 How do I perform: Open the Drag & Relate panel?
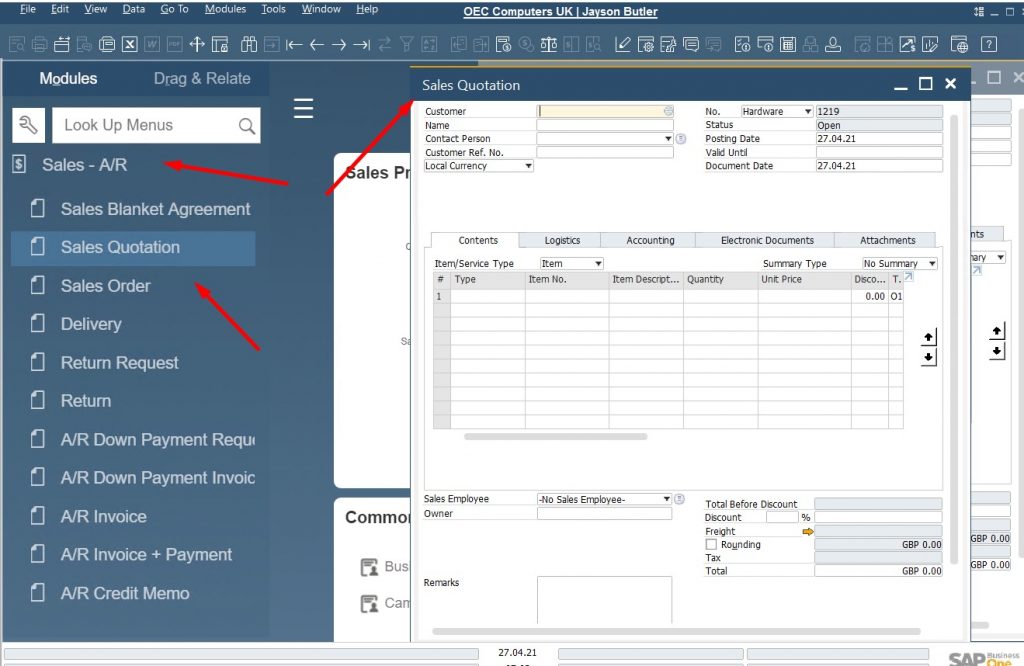point(203,78)
